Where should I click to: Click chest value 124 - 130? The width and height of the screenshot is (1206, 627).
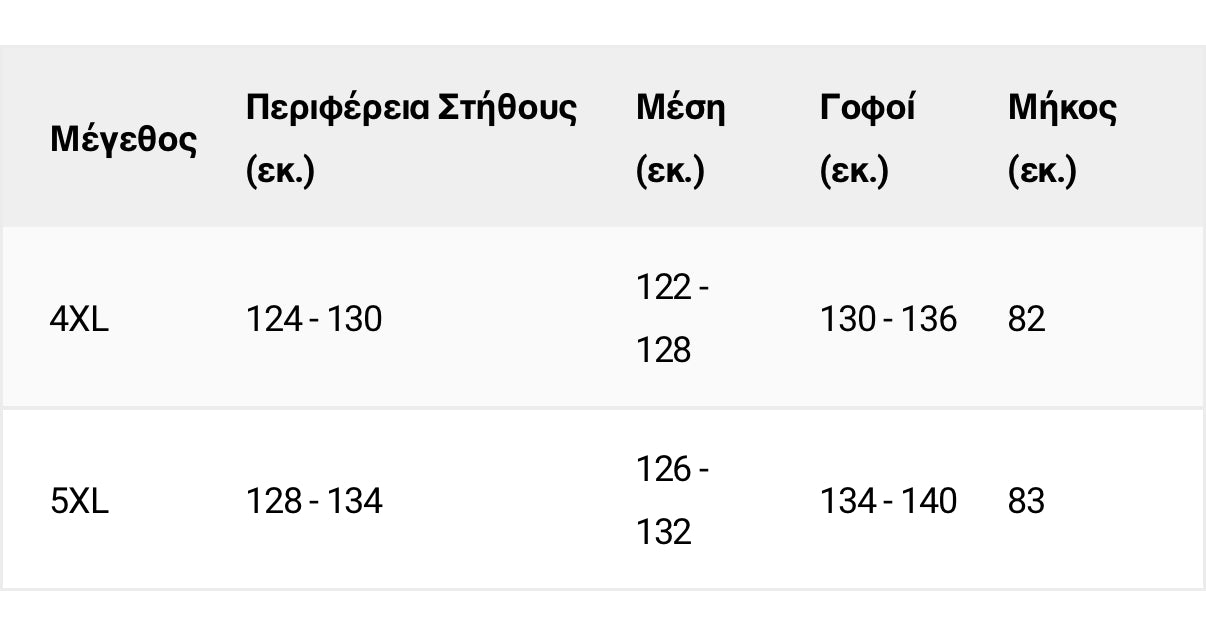(314, 320)
